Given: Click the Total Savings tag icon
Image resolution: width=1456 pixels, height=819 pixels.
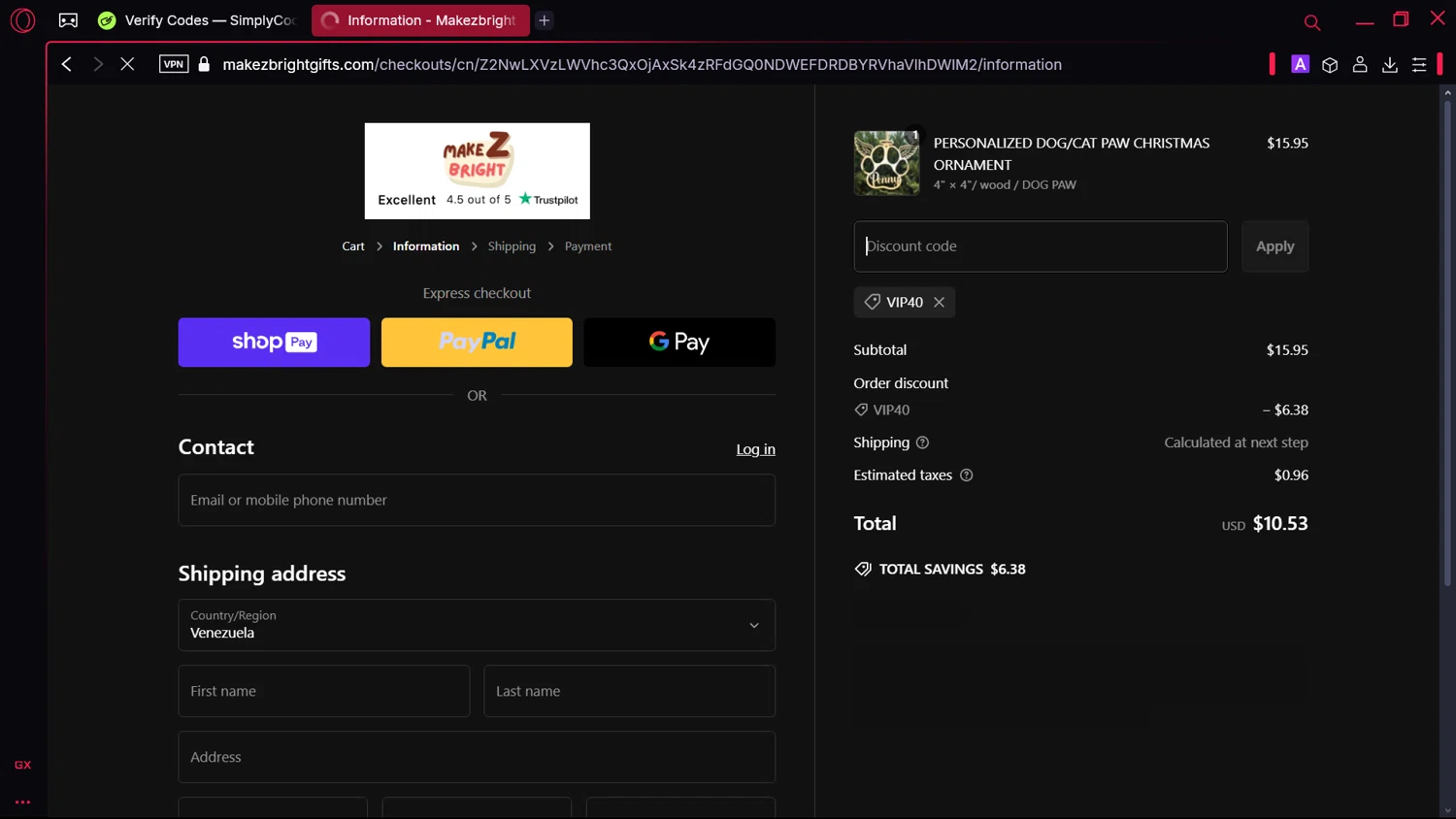Looking at the screenshot, I should coord(863,570).
